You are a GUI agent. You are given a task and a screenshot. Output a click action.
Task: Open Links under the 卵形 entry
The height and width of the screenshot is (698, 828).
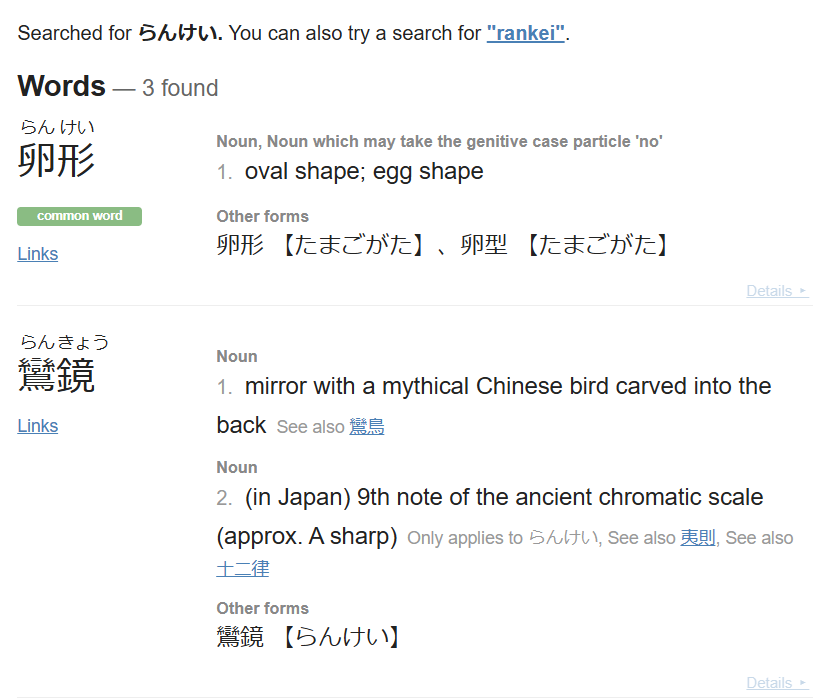pyautogui.click(x=38, y=254)
